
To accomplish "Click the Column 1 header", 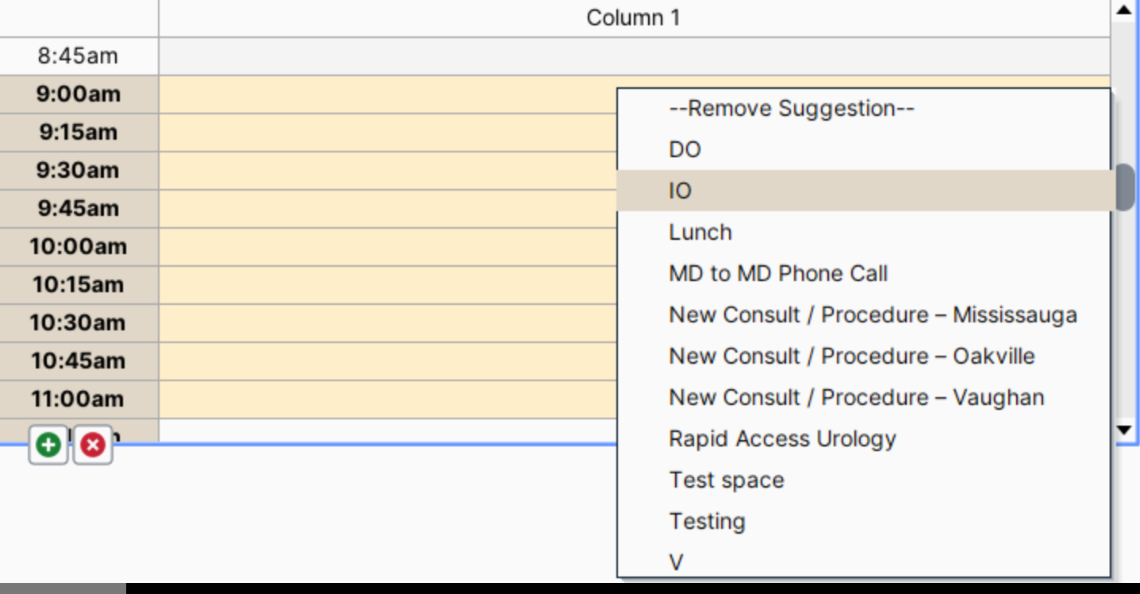I will tap(633, 18).
